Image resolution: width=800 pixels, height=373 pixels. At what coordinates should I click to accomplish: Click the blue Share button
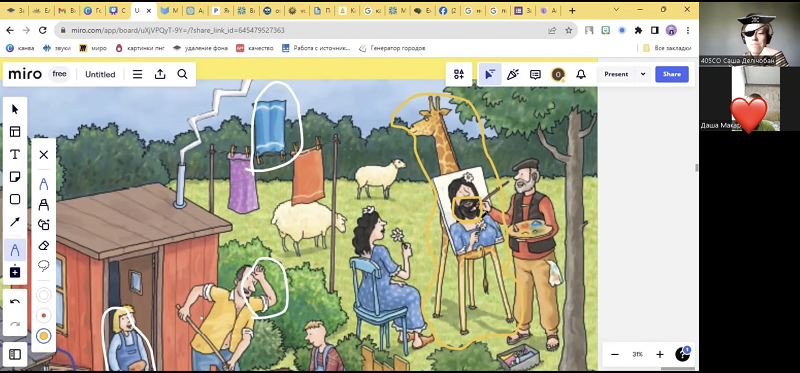coord(671,74)
